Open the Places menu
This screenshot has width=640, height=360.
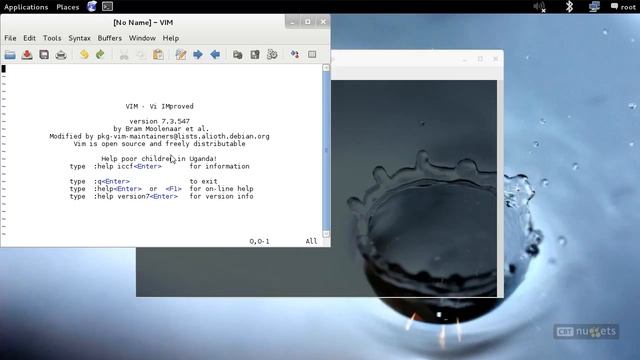click(x=68, y=7)
